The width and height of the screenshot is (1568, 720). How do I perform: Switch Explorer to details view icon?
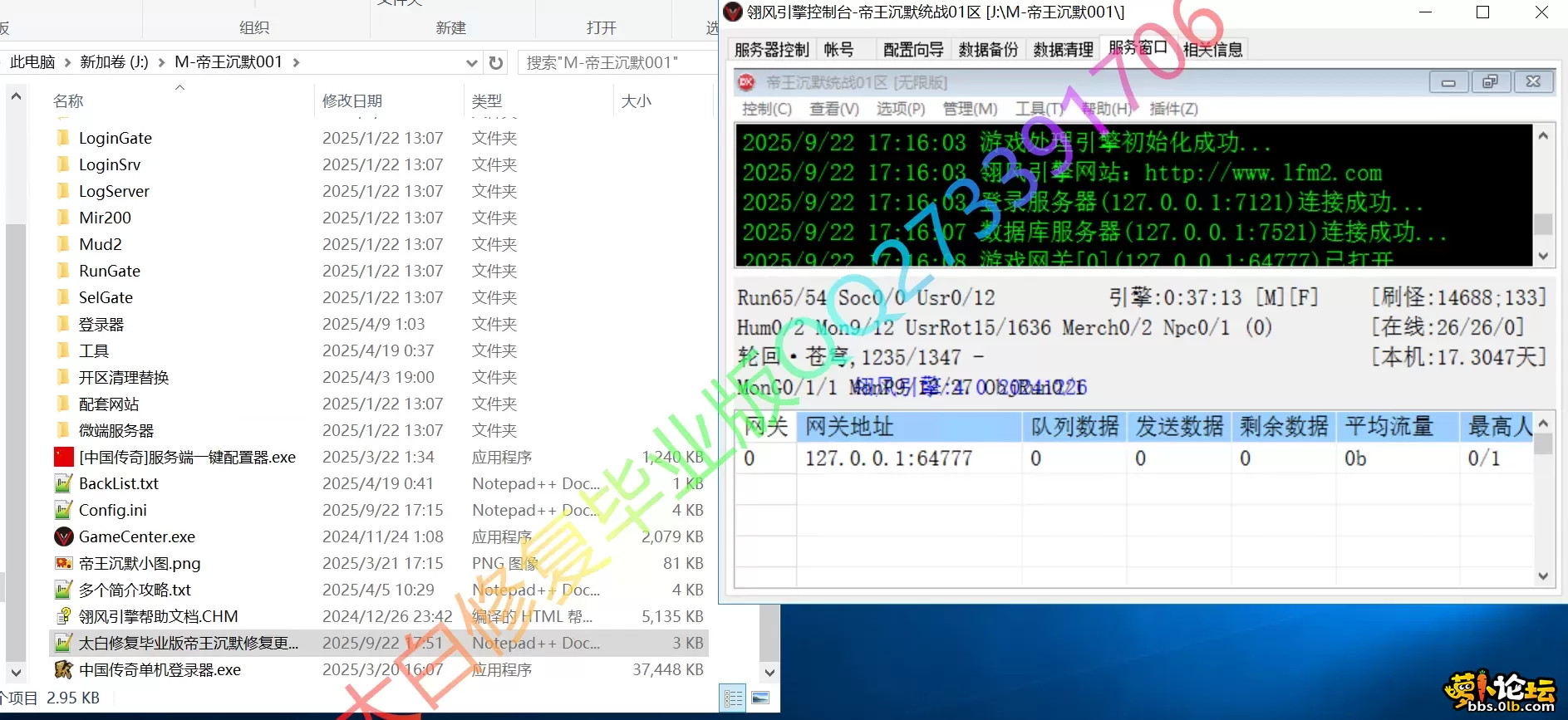click(x=734, y=698)
